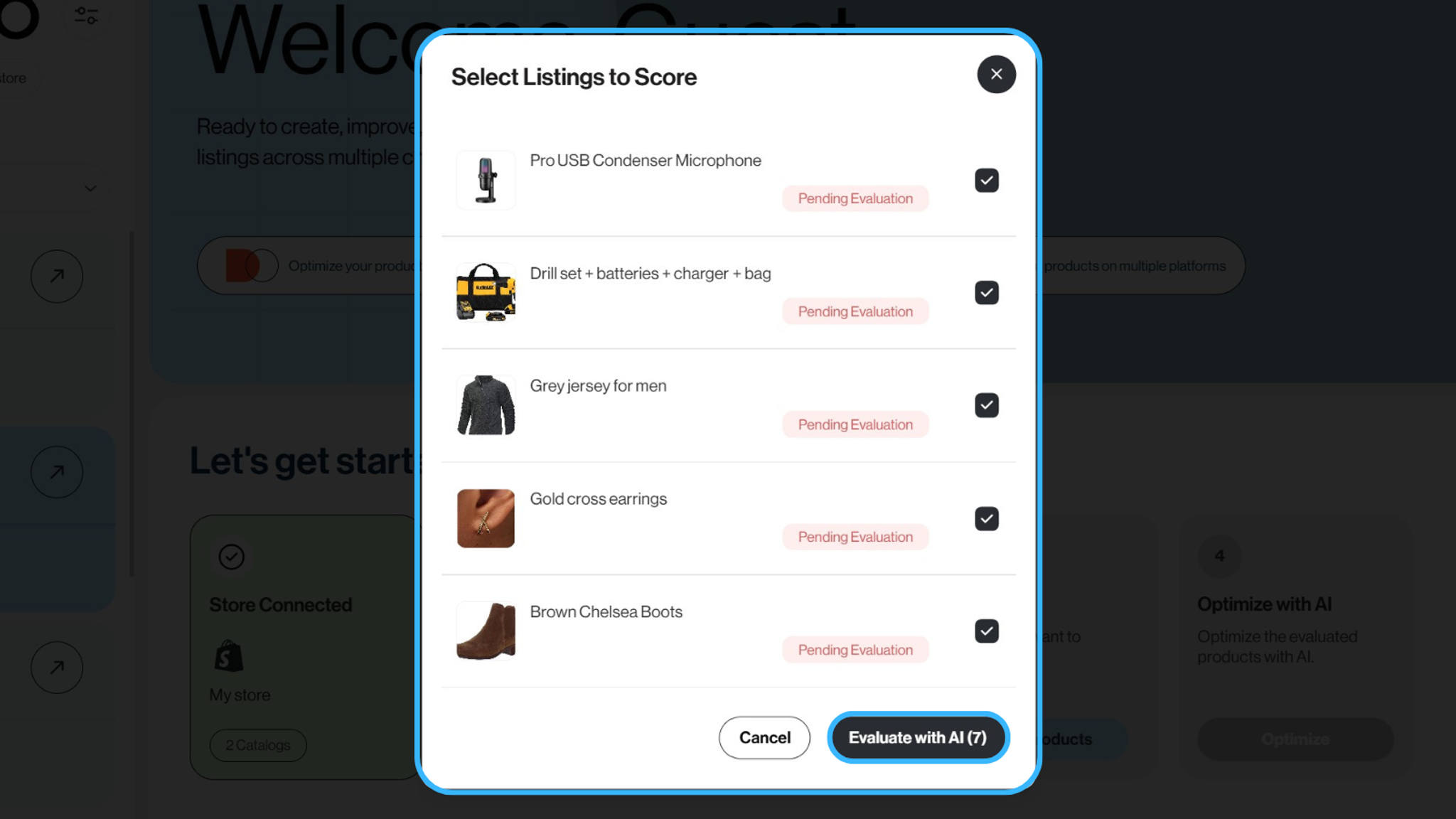The image size is (1456, 819).
Task: Click the bottom sidebar arrow icon
Action: 57,668
